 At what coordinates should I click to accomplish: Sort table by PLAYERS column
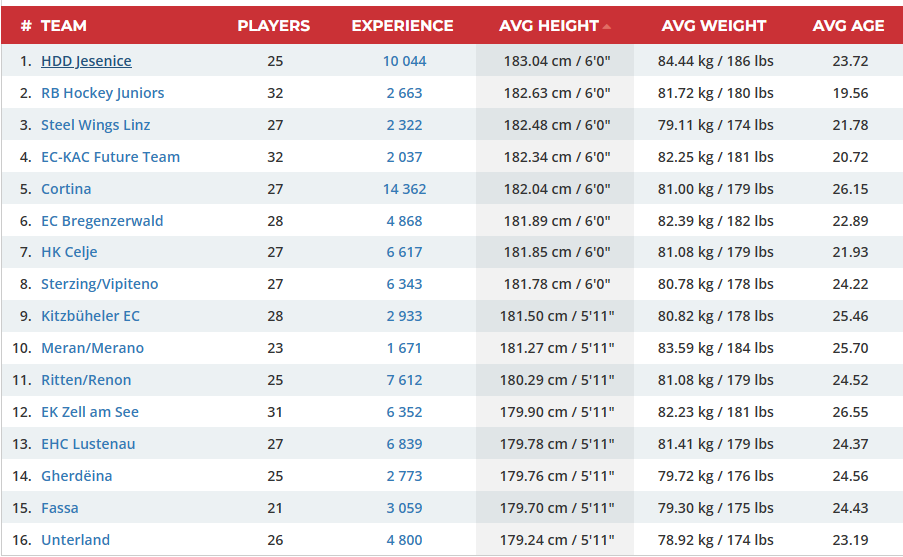pyautogui.click(x=273, y=26)
